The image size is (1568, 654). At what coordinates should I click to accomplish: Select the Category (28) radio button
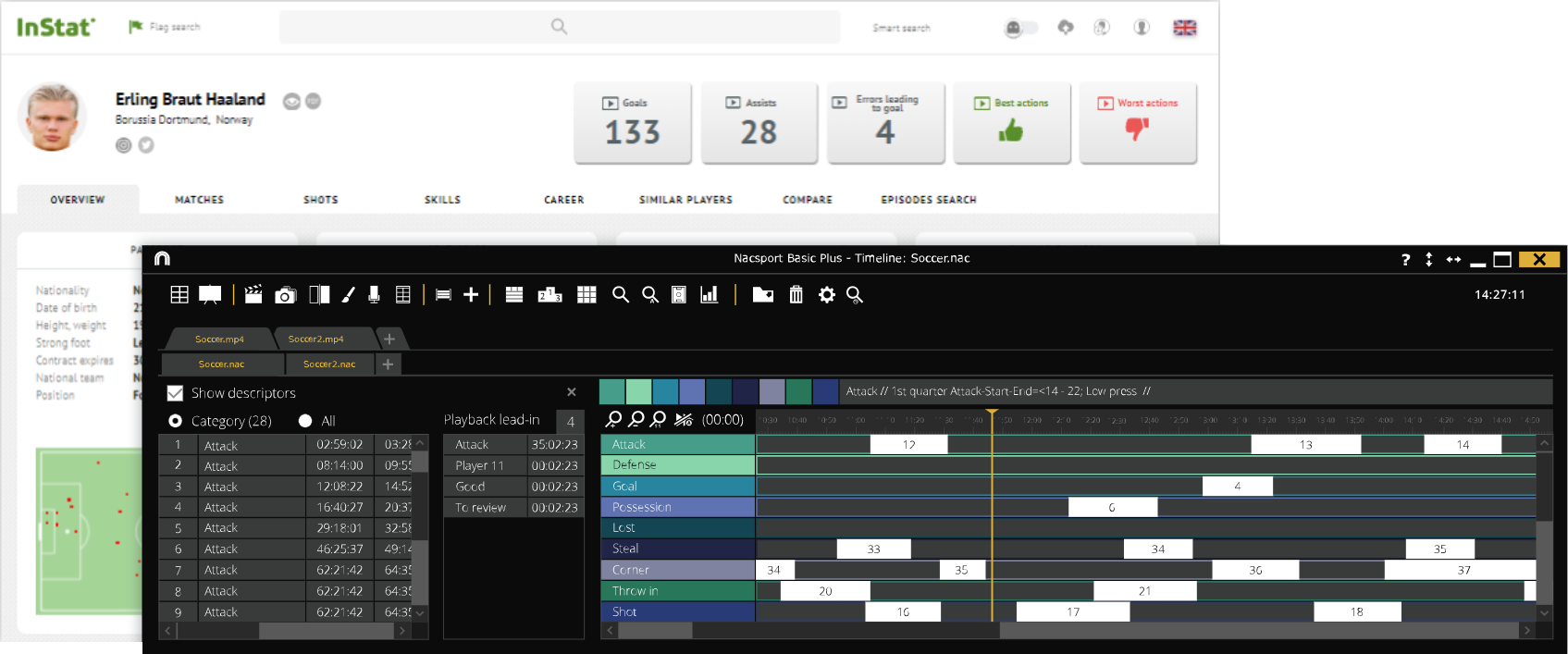pyautogui.click(x=175, y=421)
